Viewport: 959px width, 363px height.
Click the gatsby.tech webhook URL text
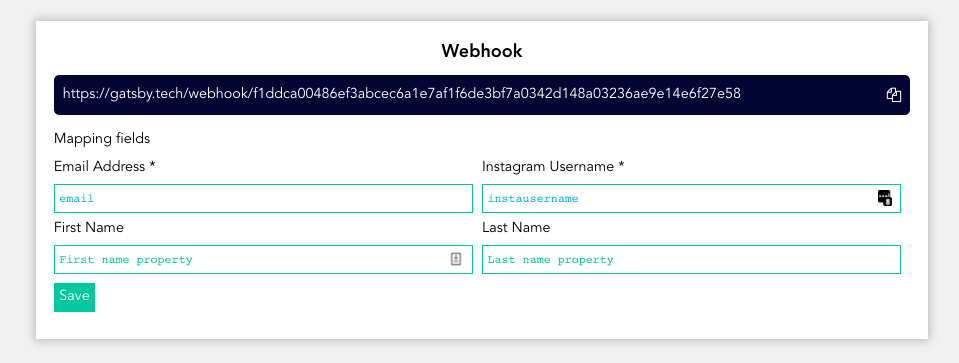coord(402,94)
